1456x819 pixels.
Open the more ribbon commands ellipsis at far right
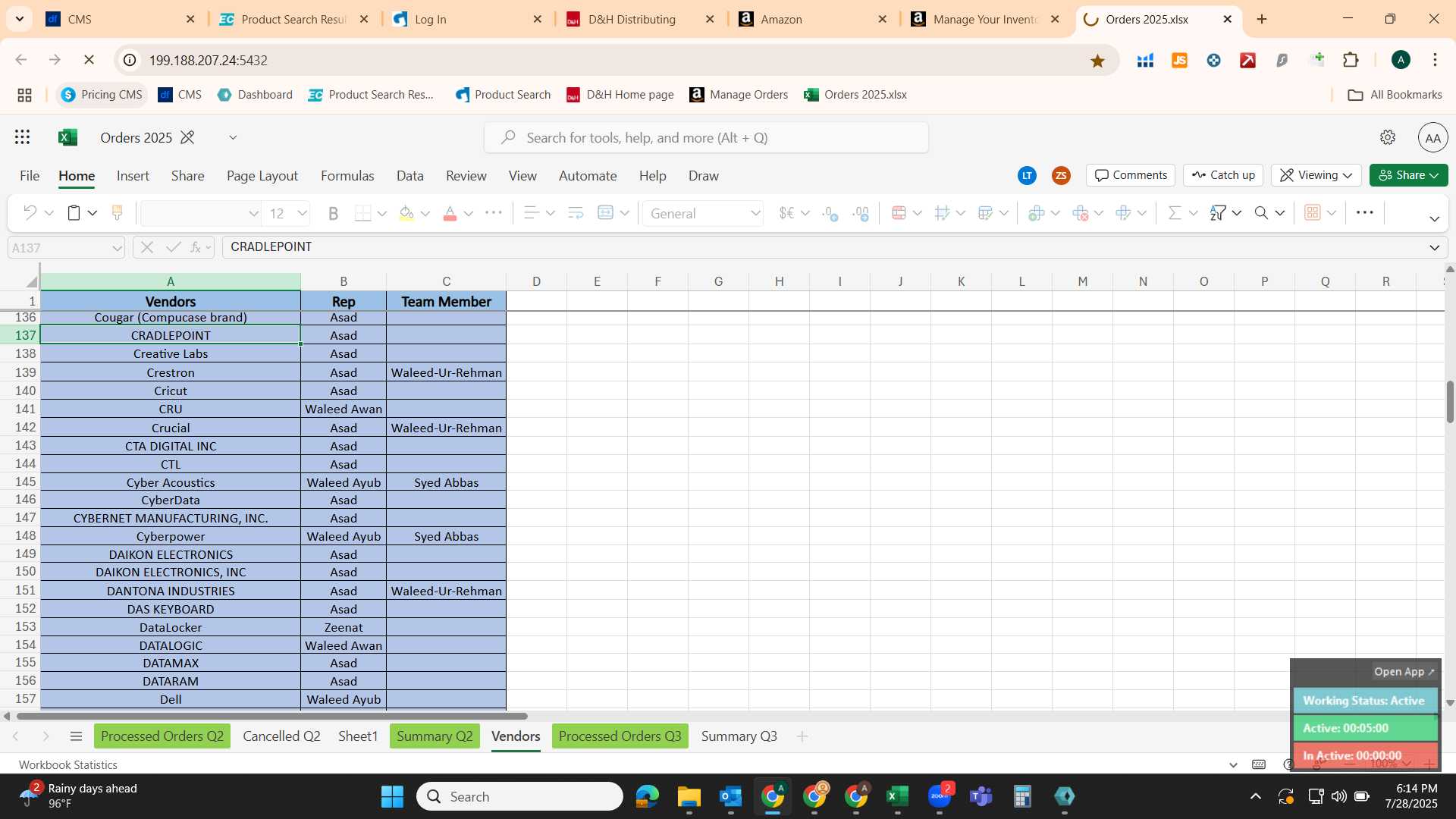1364,213
